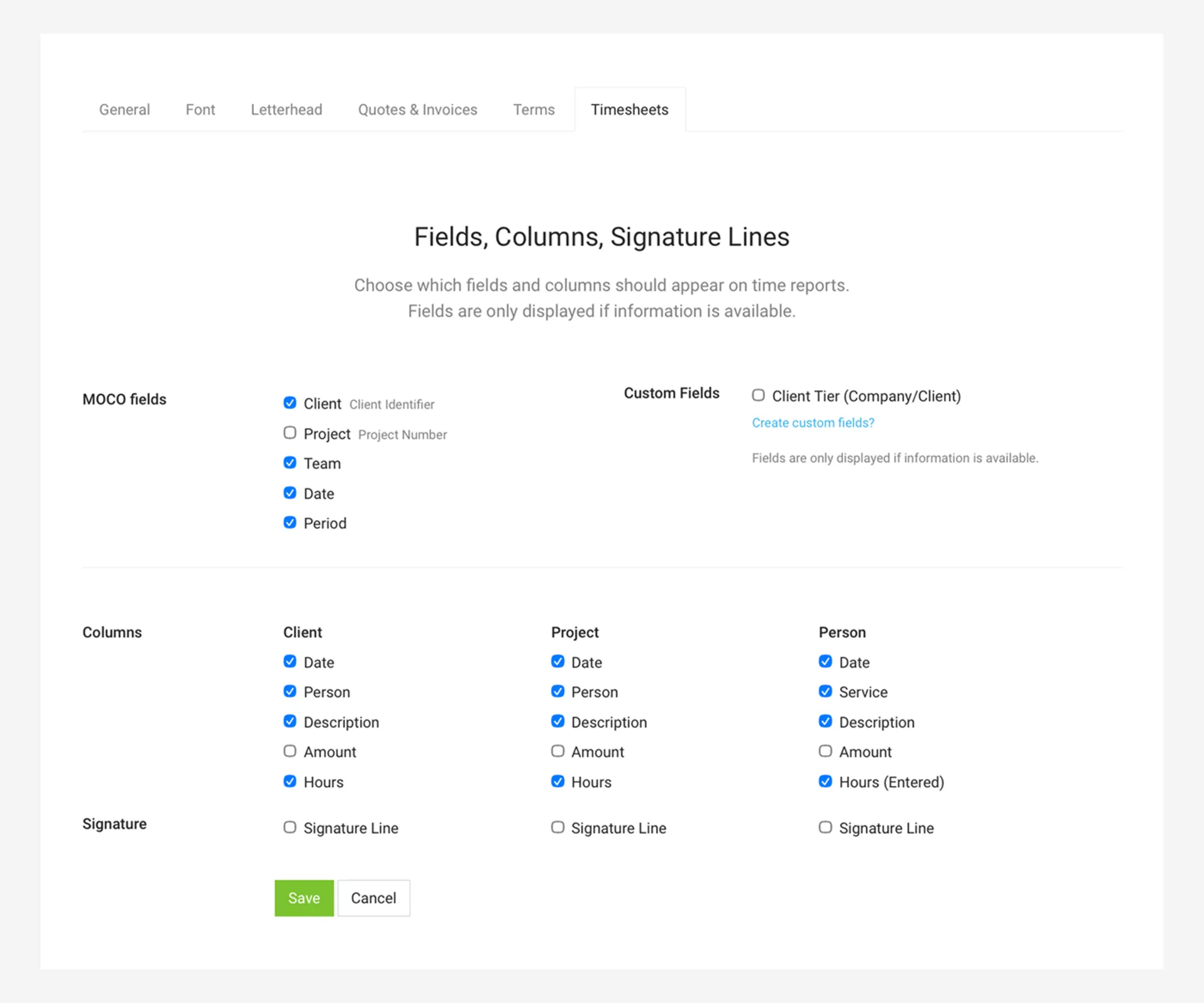Toggle Hours (Entered) under Person columns
The width and height of the screenshot is (1204, 1003).
click(825, 781)
